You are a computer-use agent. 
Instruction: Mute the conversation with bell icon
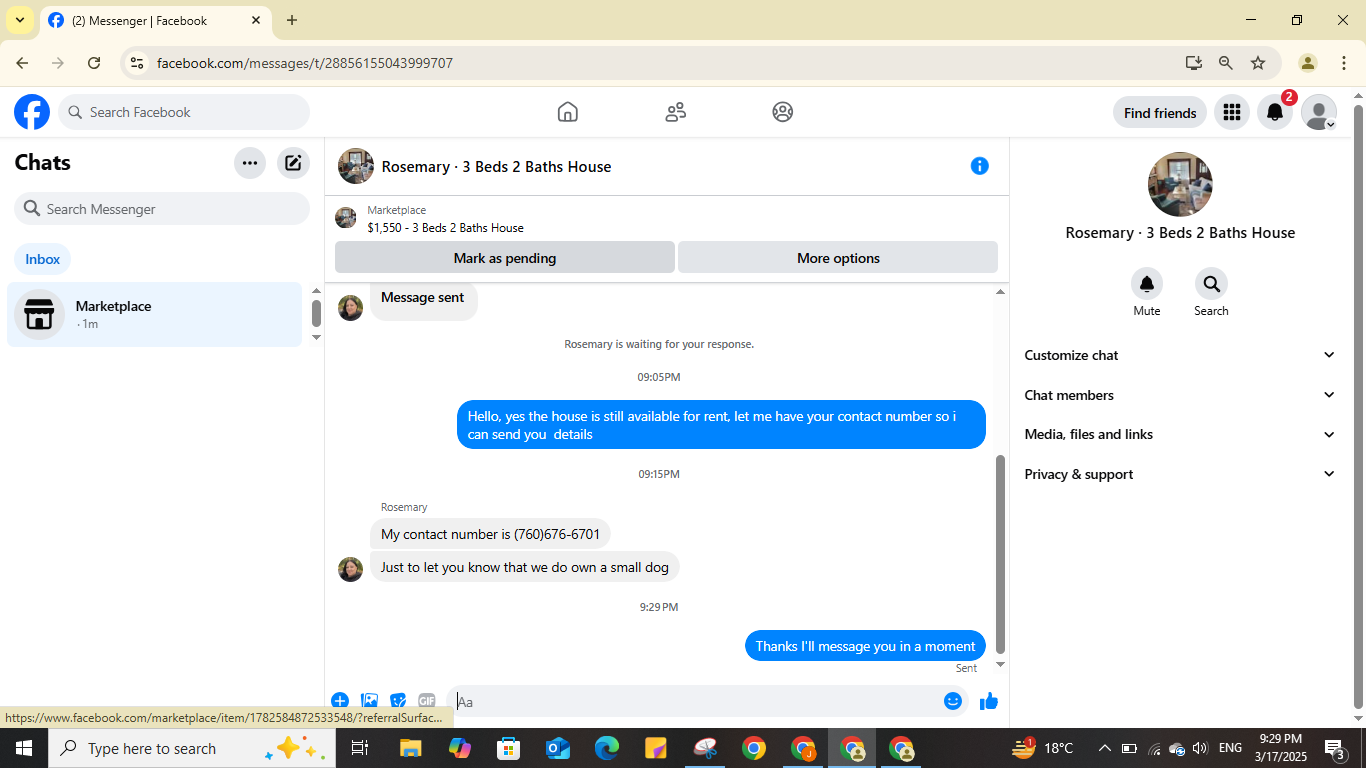(1147, 284)
